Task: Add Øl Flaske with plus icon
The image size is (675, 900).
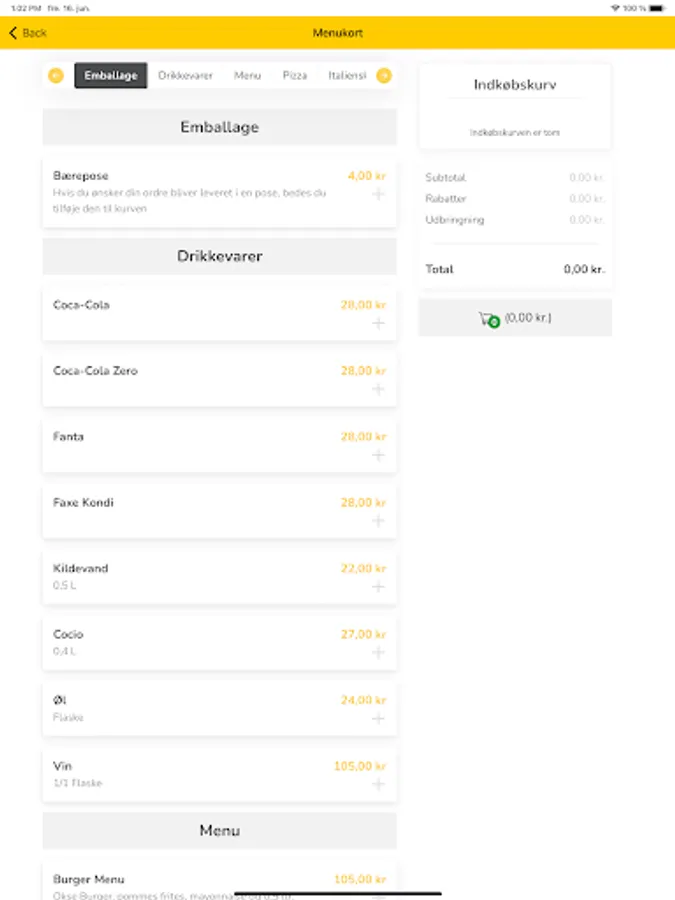Action: point(378,719)
